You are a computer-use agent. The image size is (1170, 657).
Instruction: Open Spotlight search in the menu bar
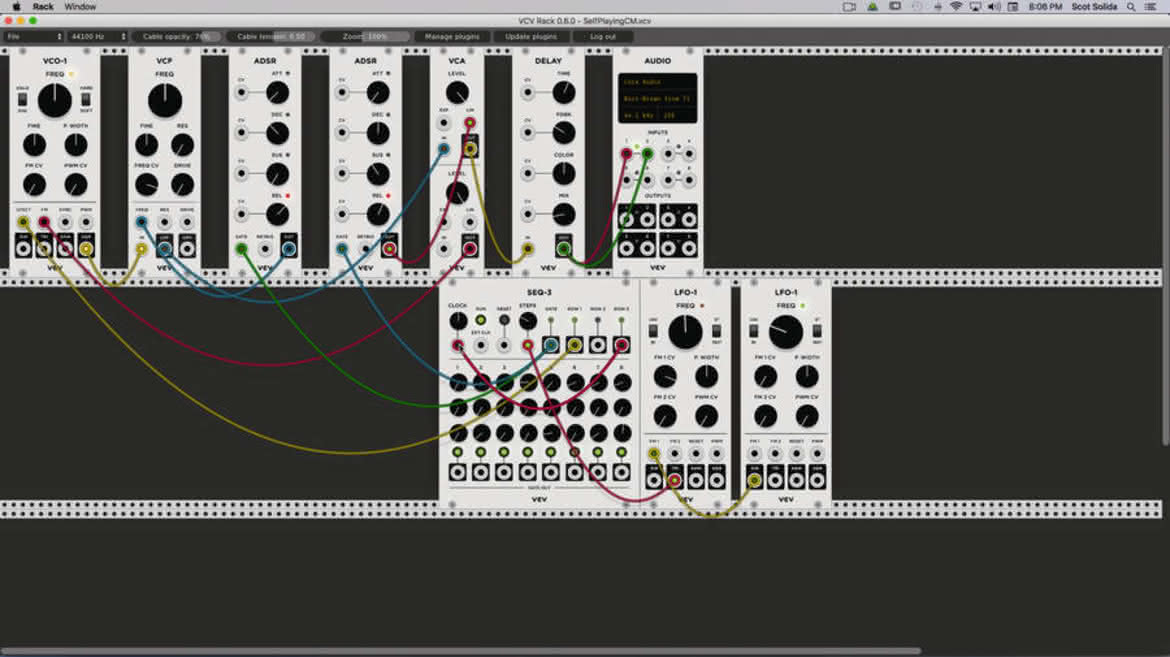coord(1131,7)
